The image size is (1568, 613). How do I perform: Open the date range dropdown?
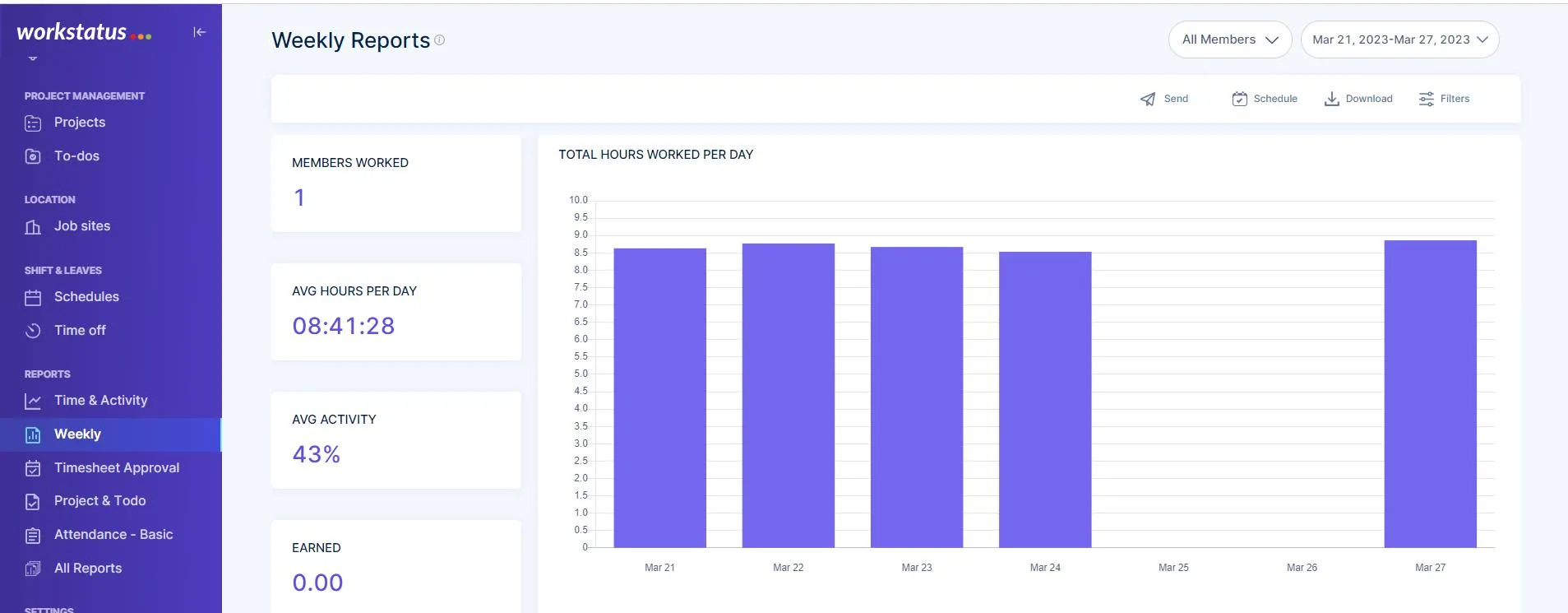point(1399,39)
